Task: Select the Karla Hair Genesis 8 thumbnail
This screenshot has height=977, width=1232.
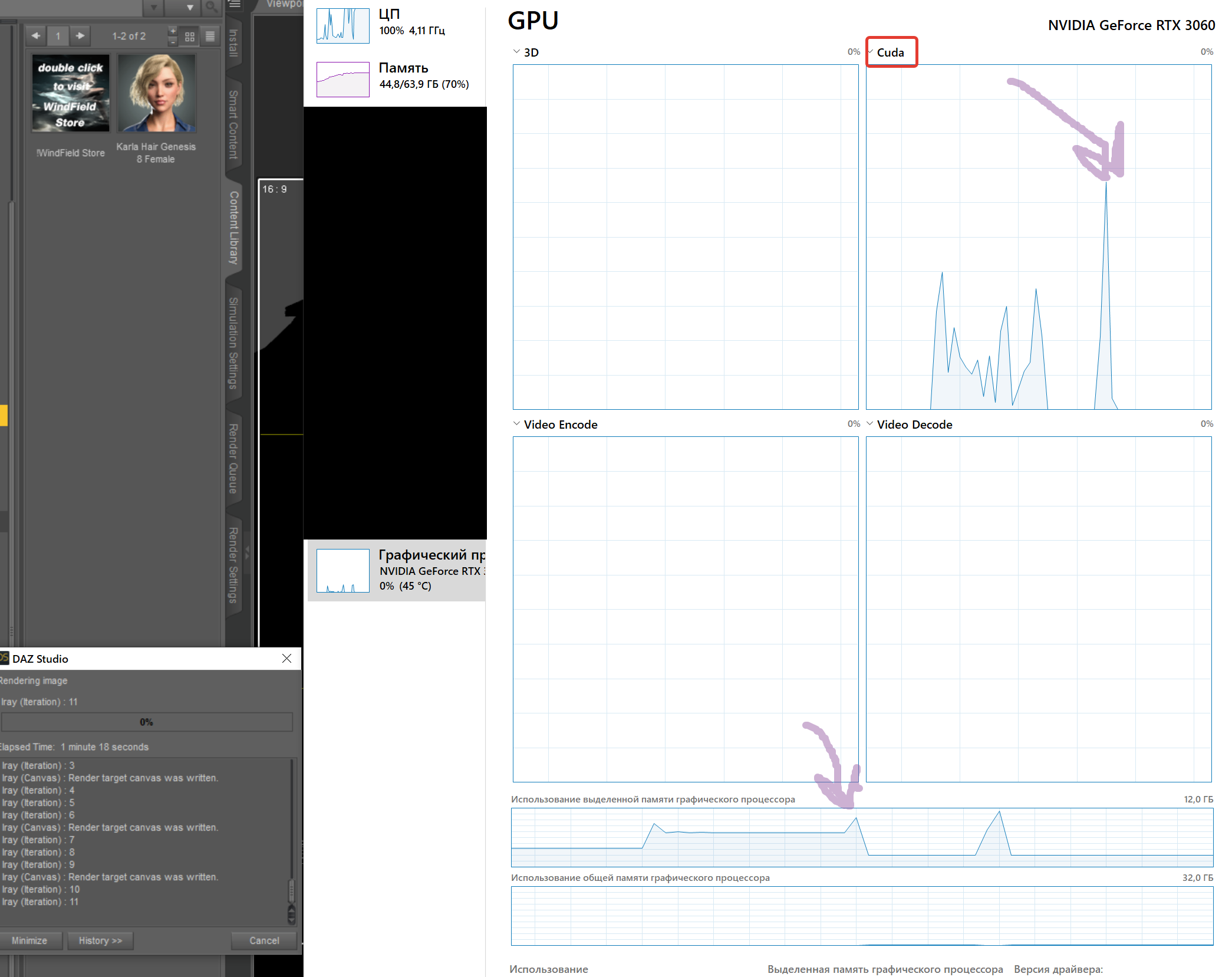Action: point(156,94)
